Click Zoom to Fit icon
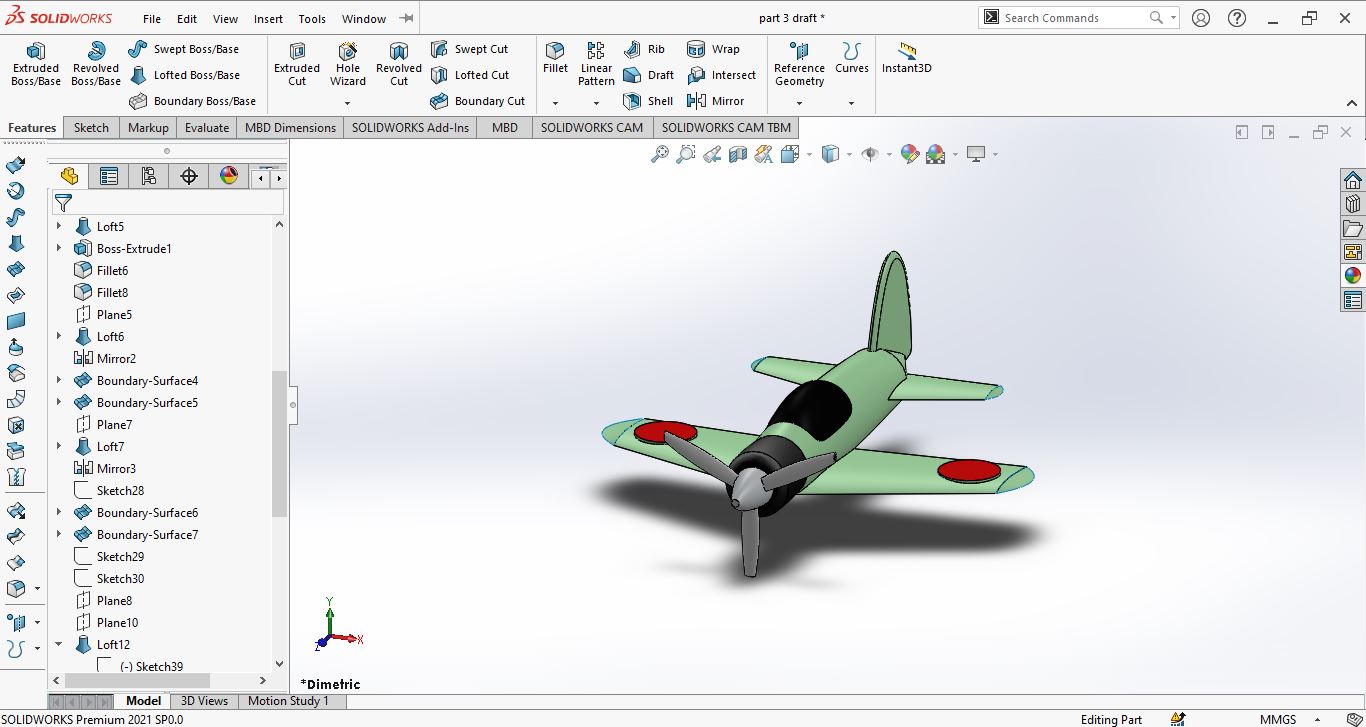Image resolution: width=1366 pixels, height=727 pixels. [x=659, y=154]
